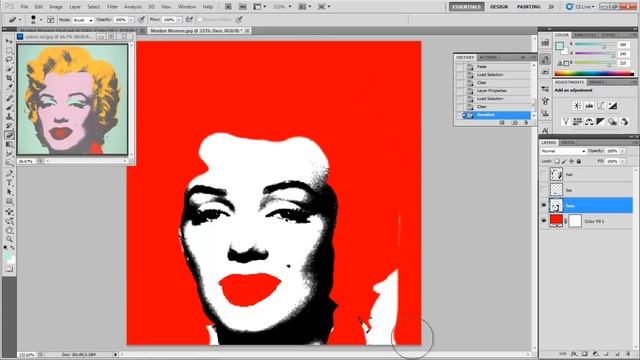The width and height of the screenshot is (640, 360).
Task: Toggle lock position in Layers panel
Action: tap(571, 162)
